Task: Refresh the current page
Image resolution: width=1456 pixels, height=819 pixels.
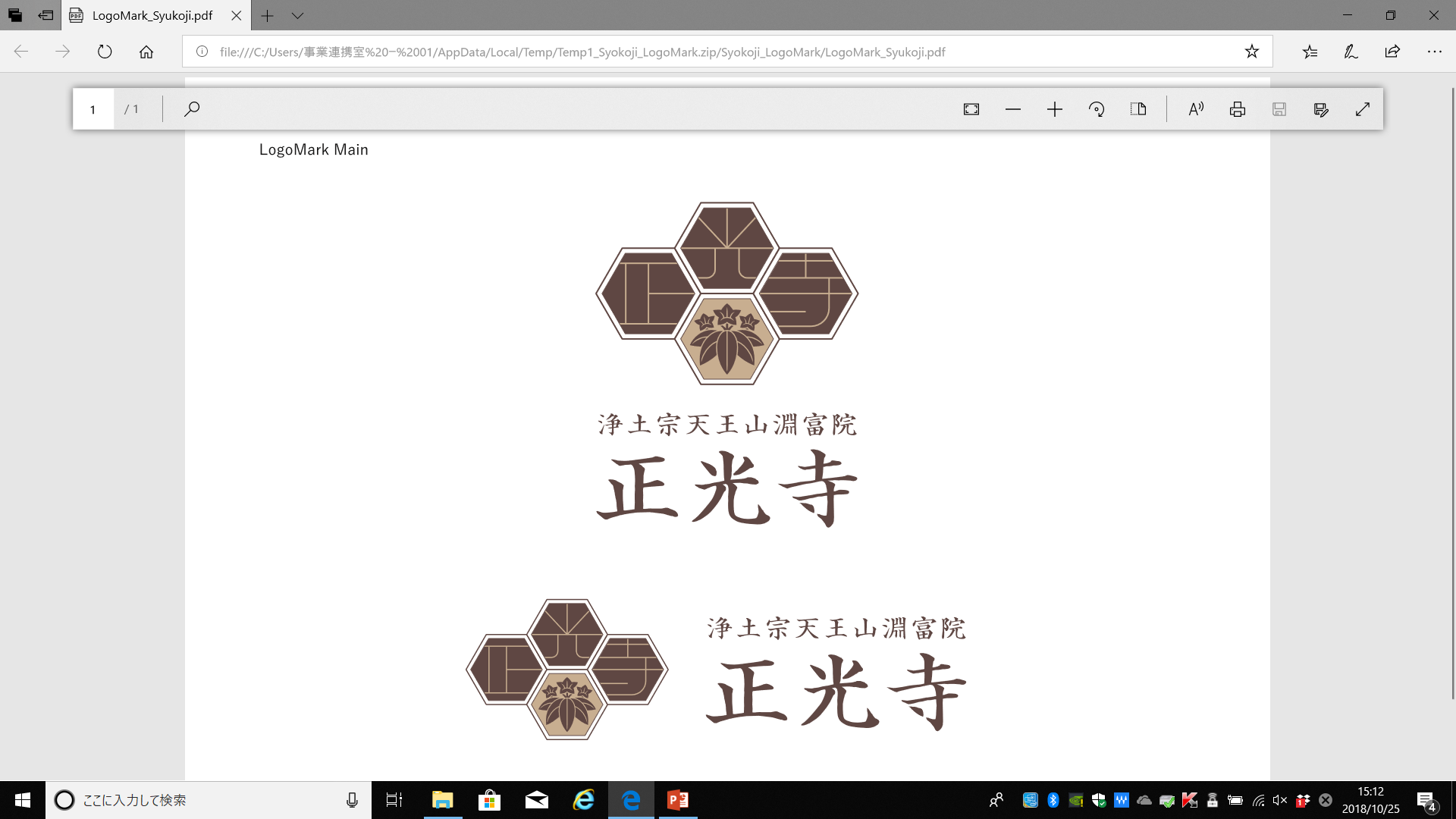Action: [105, 52]
